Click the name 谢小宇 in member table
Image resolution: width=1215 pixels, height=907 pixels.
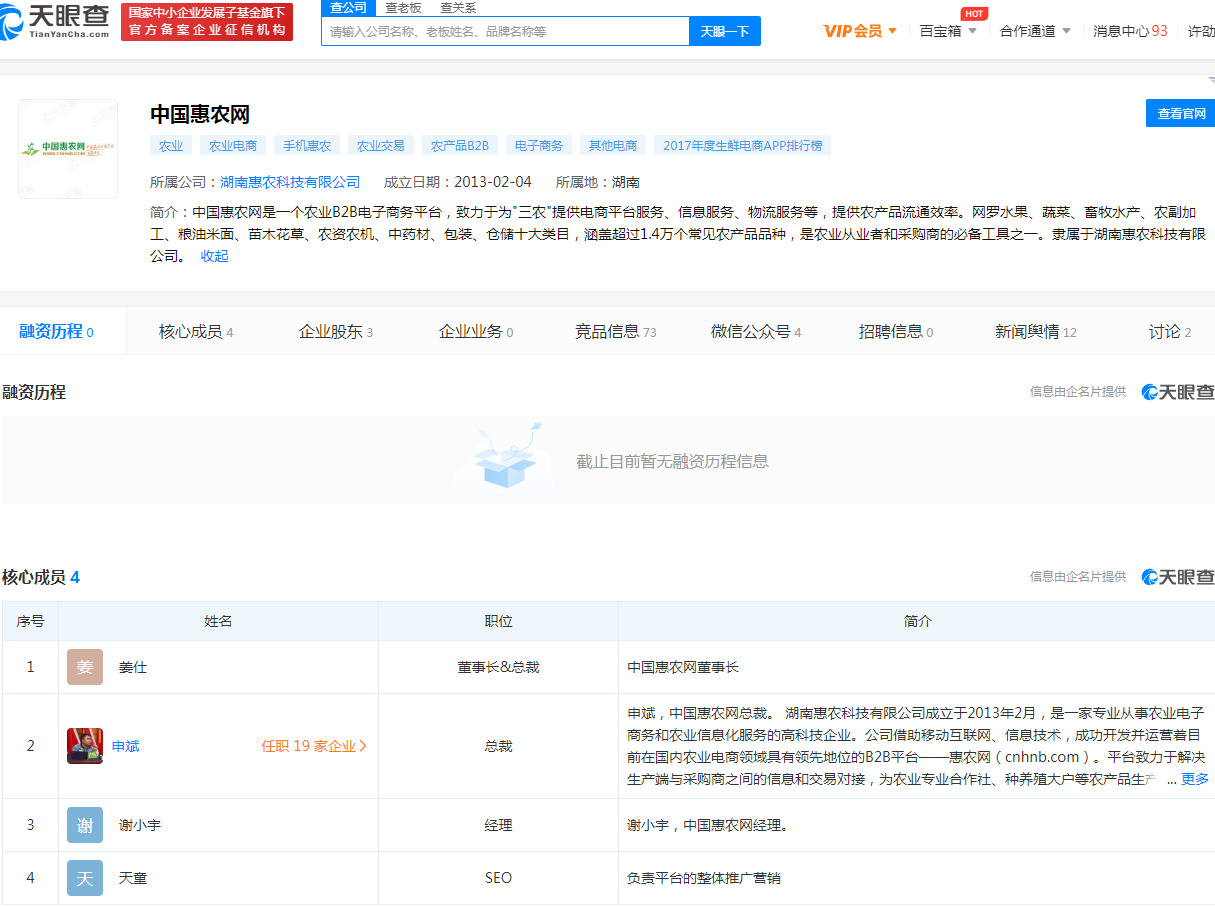pos(140,825)
